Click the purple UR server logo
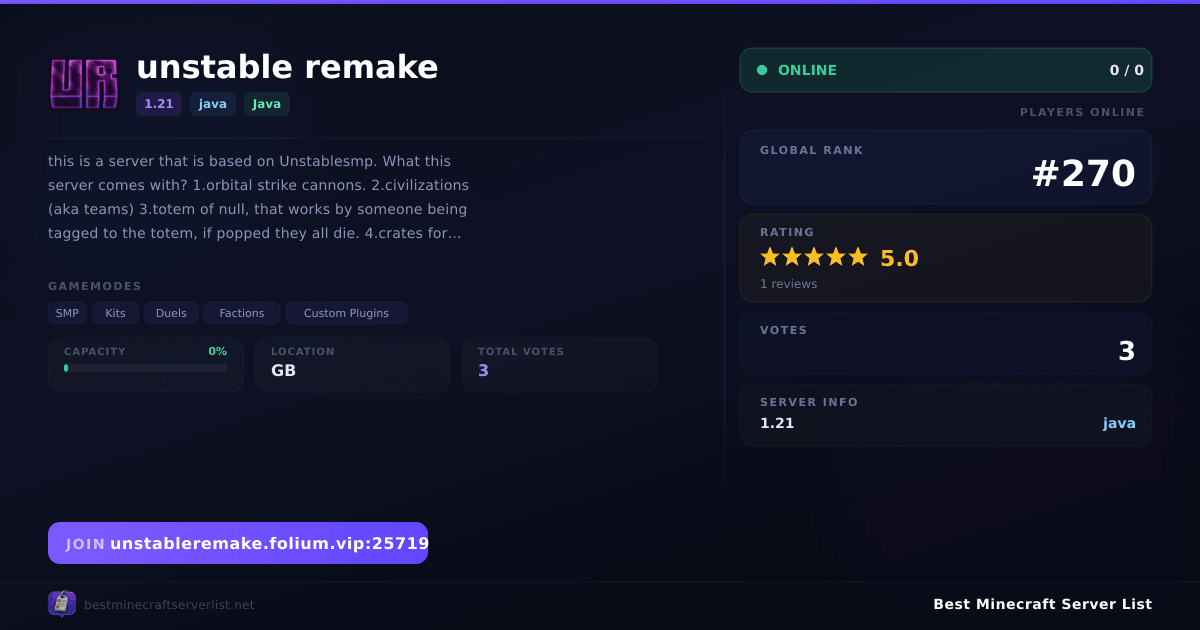Image resolution: width=1200 pixels, height=630 pixels. 84,84
